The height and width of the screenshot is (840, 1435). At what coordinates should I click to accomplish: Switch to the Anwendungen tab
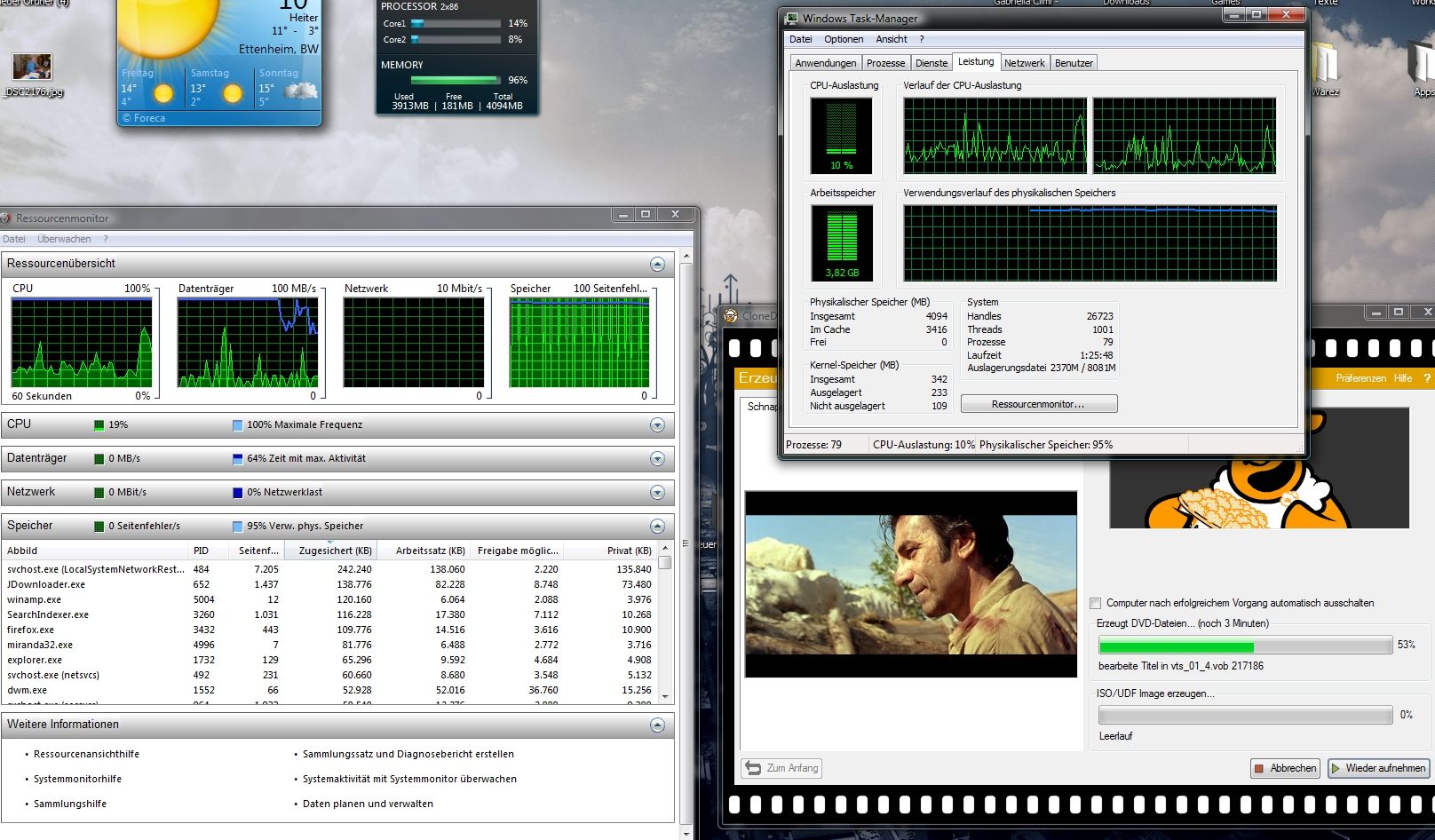pyautogui.click(x=826, y=63)
